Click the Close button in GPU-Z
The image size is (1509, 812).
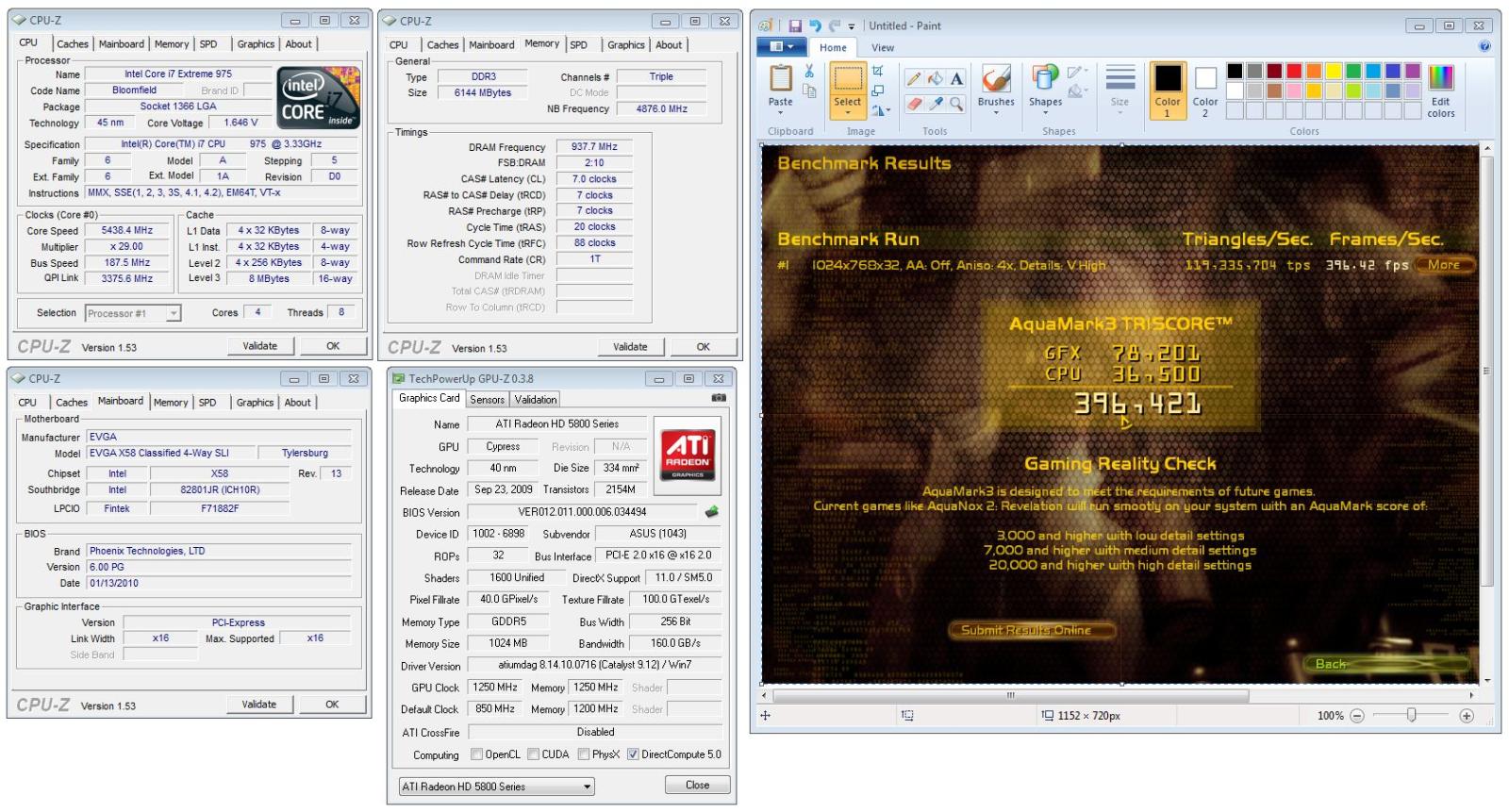tap(698, 785)
